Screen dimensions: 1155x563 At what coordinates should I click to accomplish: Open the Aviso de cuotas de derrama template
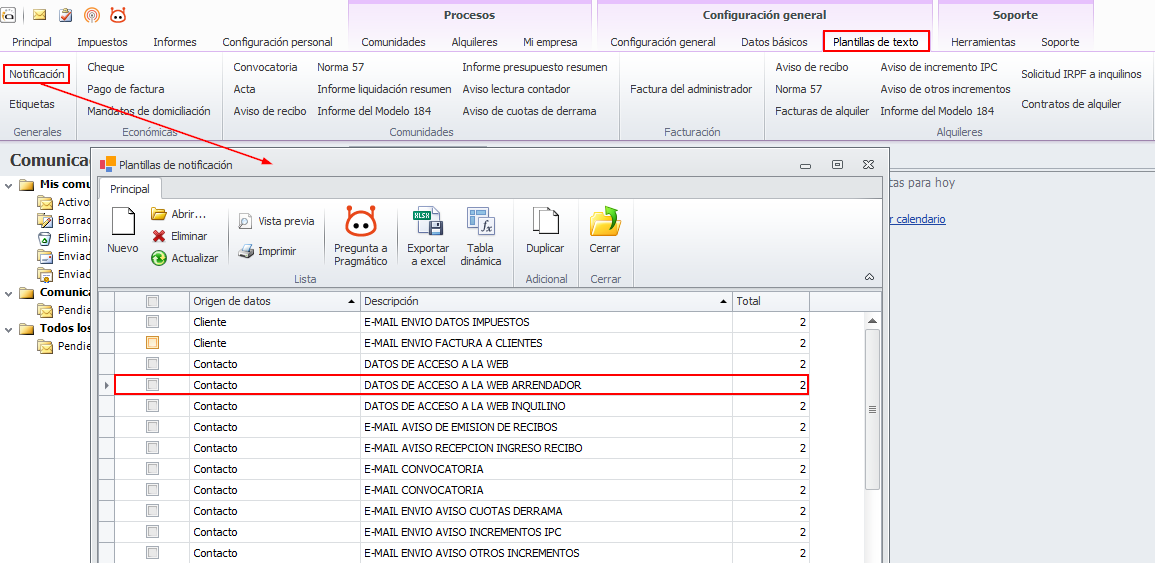click(x=529, y=111)
